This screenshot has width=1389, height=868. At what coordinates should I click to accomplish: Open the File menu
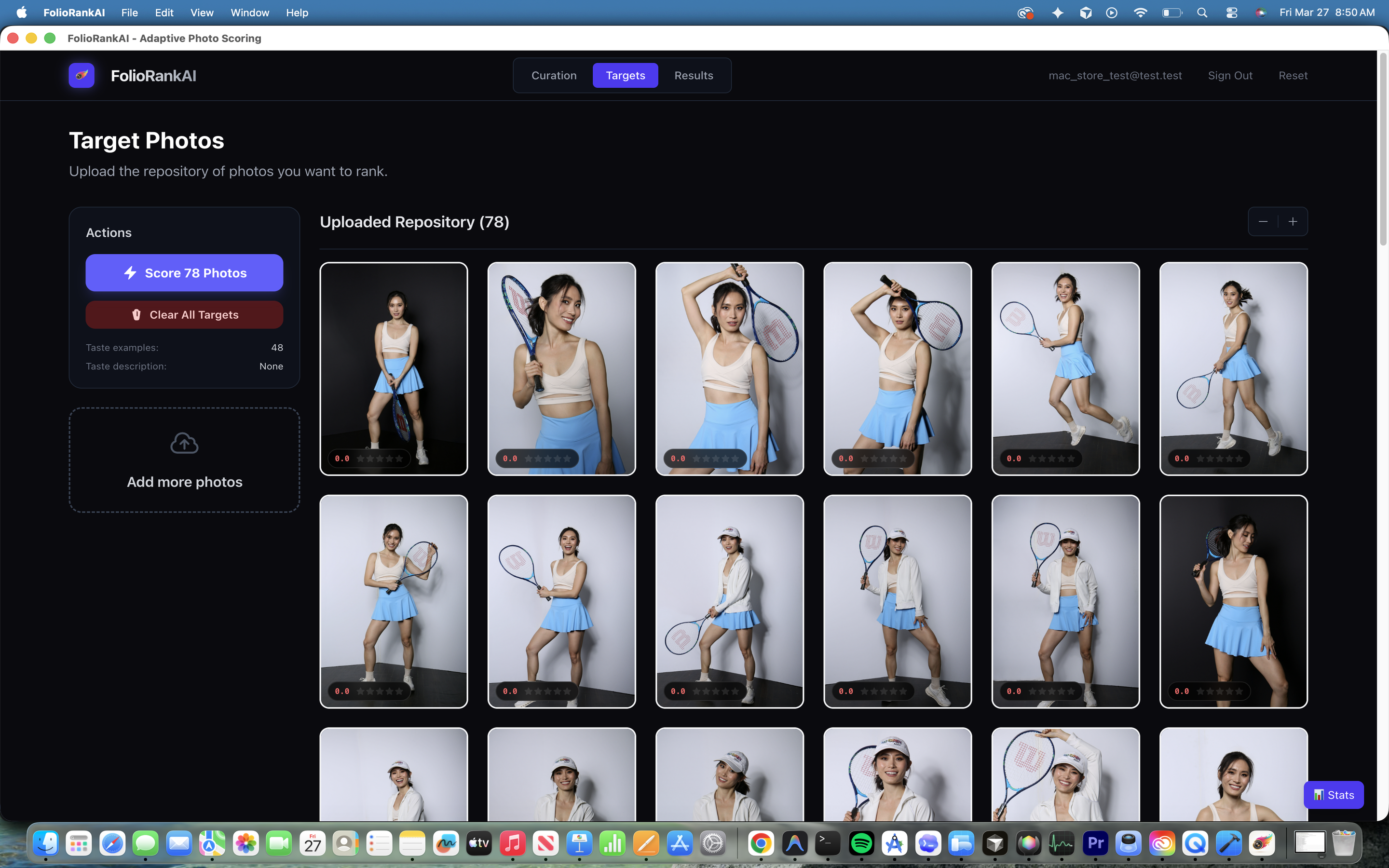[x=129, y=13]
